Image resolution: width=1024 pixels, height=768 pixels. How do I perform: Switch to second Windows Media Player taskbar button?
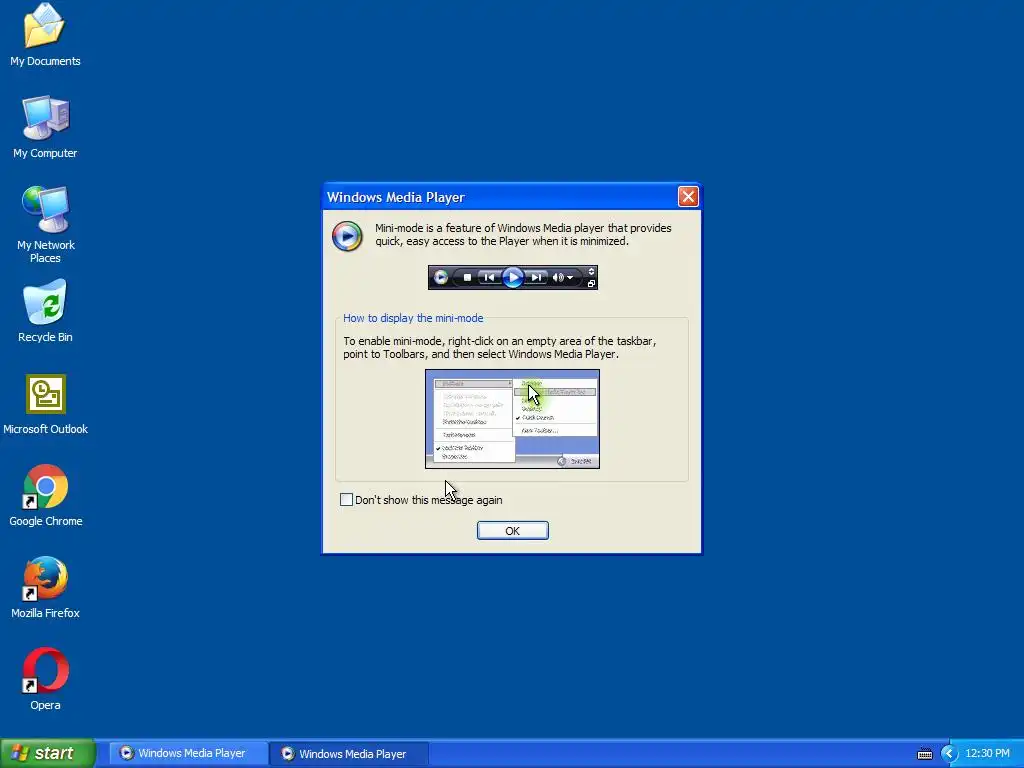[x=348, y=754]
